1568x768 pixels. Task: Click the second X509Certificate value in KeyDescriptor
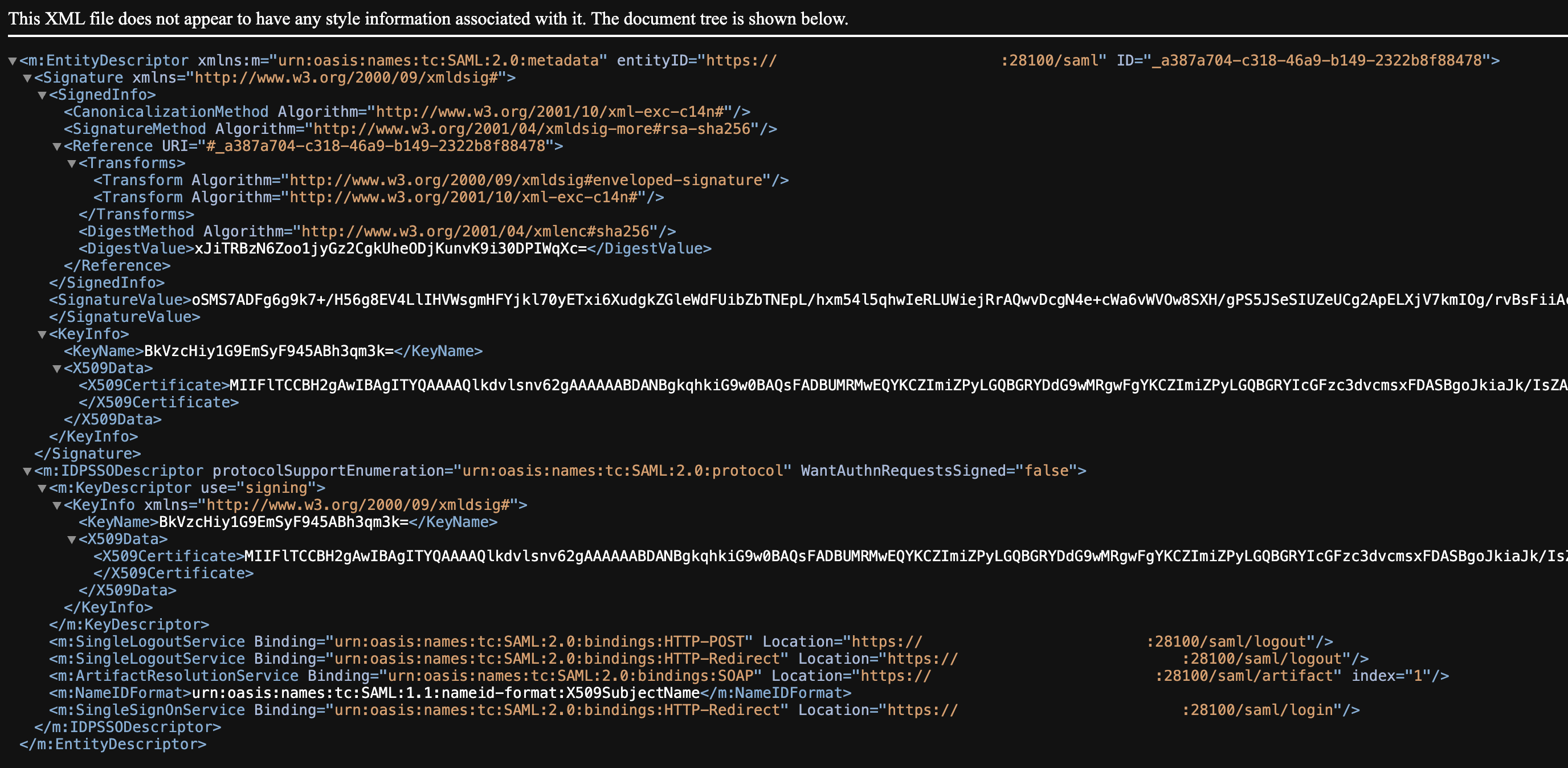(x=906, y=556)
